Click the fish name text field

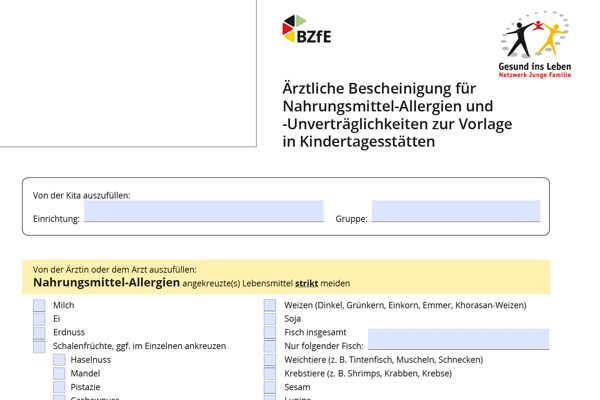458,339
